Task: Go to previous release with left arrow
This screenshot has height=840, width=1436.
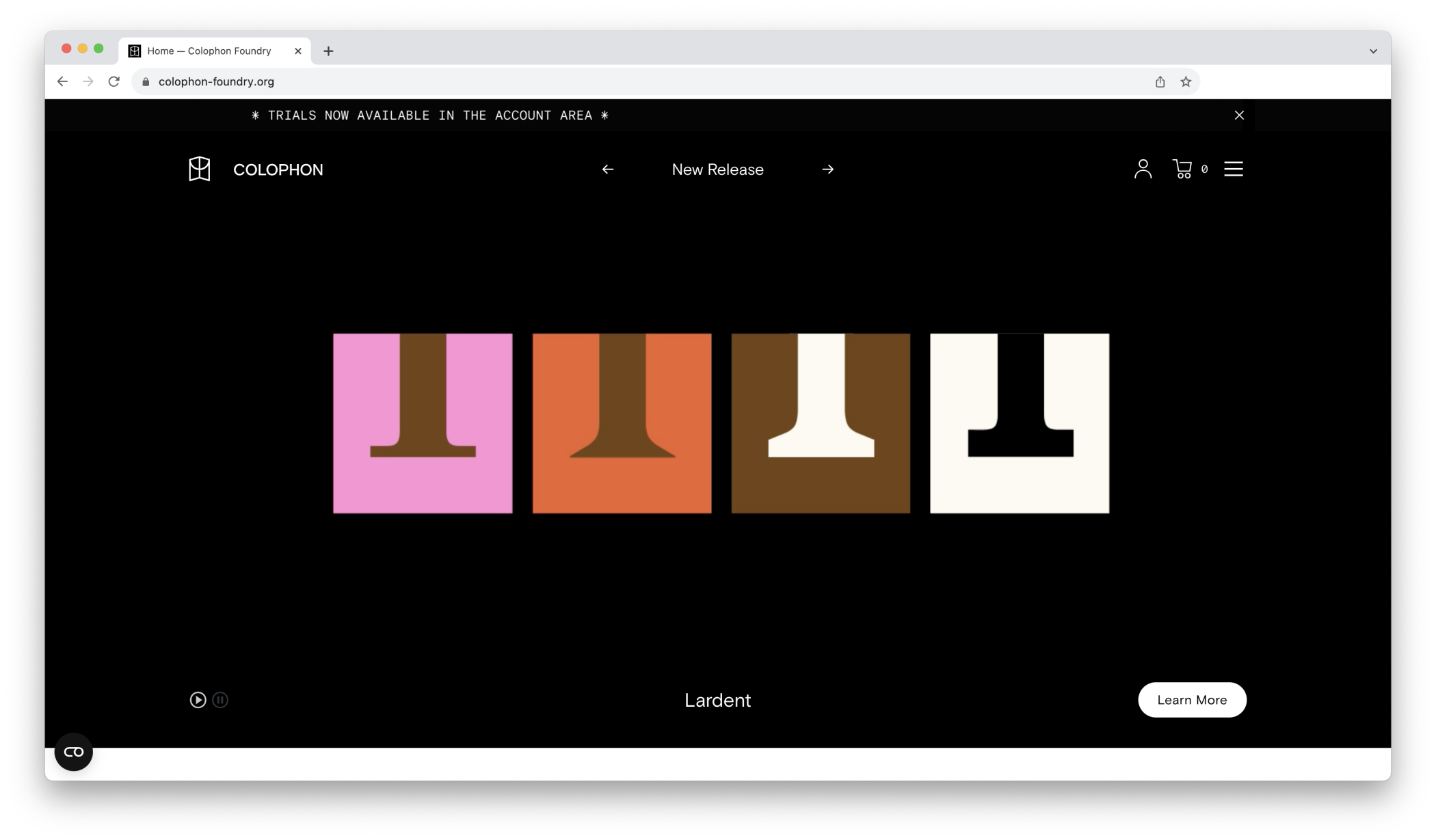Action: pos(607,169)
